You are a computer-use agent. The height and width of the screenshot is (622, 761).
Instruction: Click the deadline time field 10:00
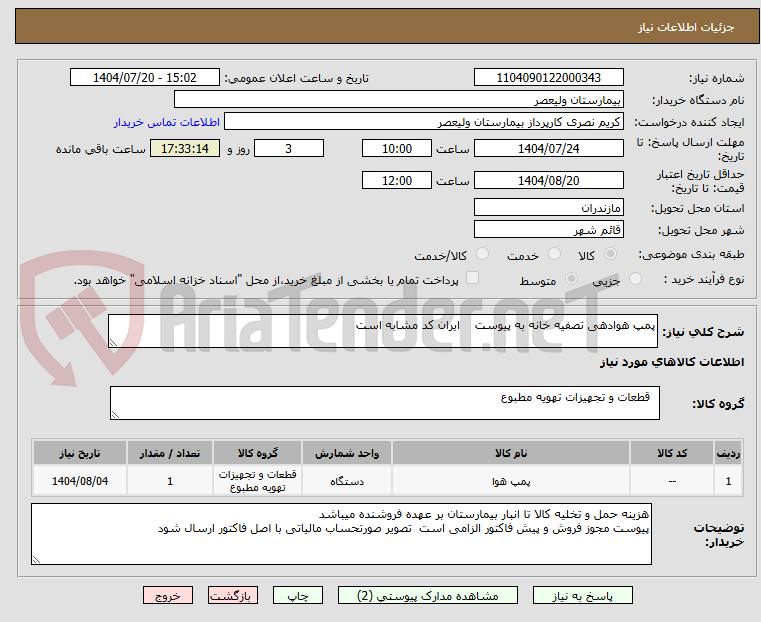[397, 148]
